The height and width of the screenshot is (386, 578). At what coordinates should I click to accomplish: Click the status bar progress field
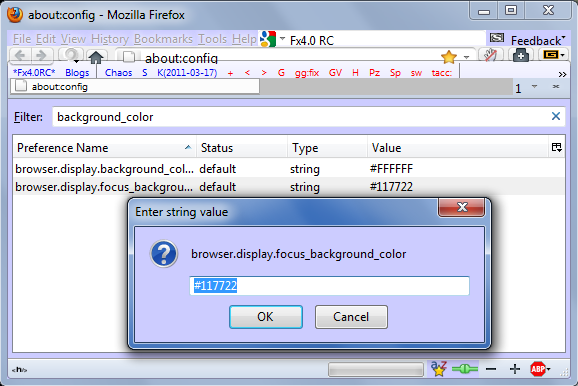376,369
